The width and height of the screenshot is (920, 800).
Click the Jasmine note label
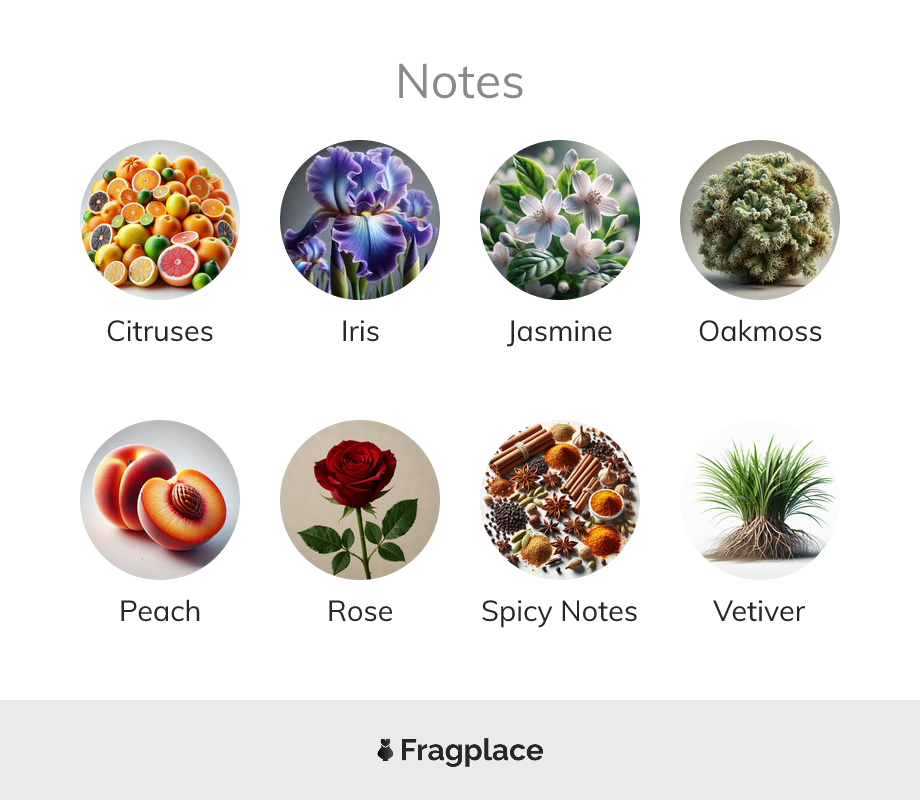pyautogui.click(x=560, y=332)
